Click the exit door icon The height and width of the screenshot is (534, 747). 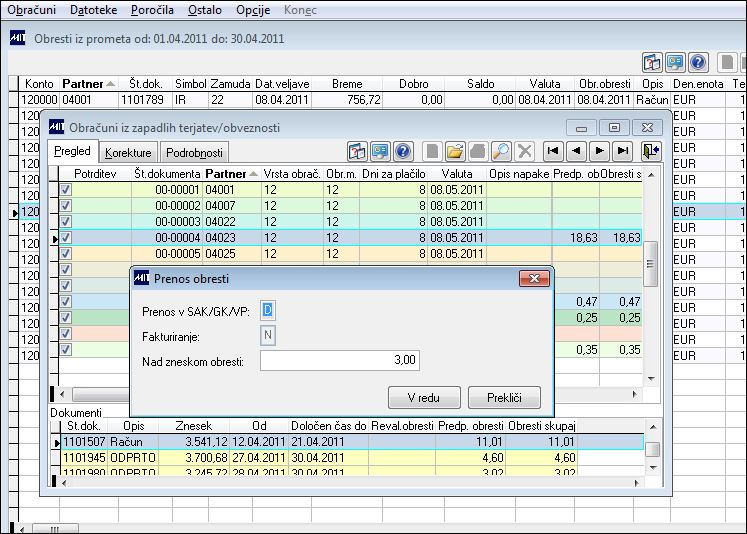(x=652, y=151)
